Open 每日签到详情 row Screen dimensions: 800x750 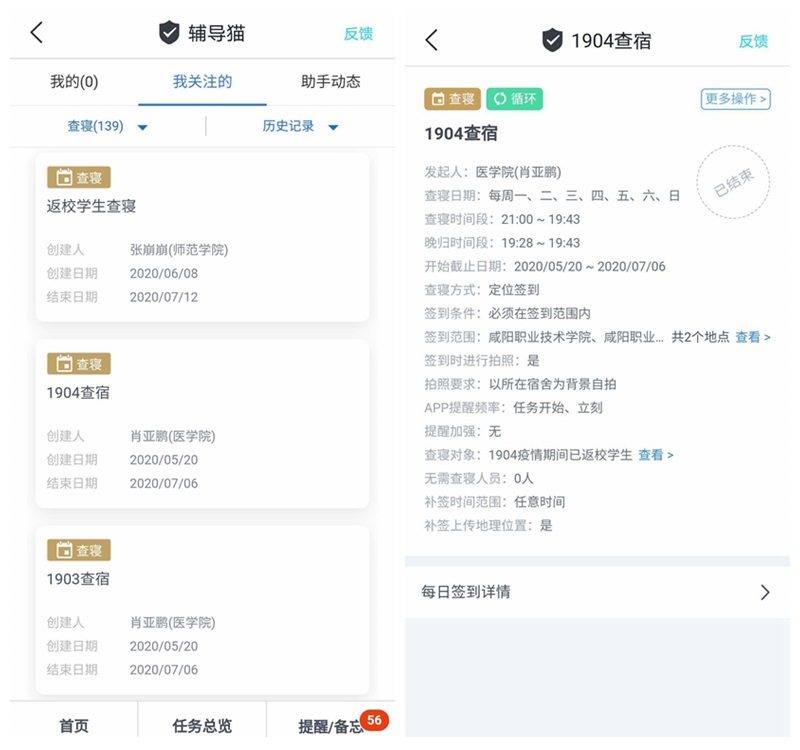[597, 592]
